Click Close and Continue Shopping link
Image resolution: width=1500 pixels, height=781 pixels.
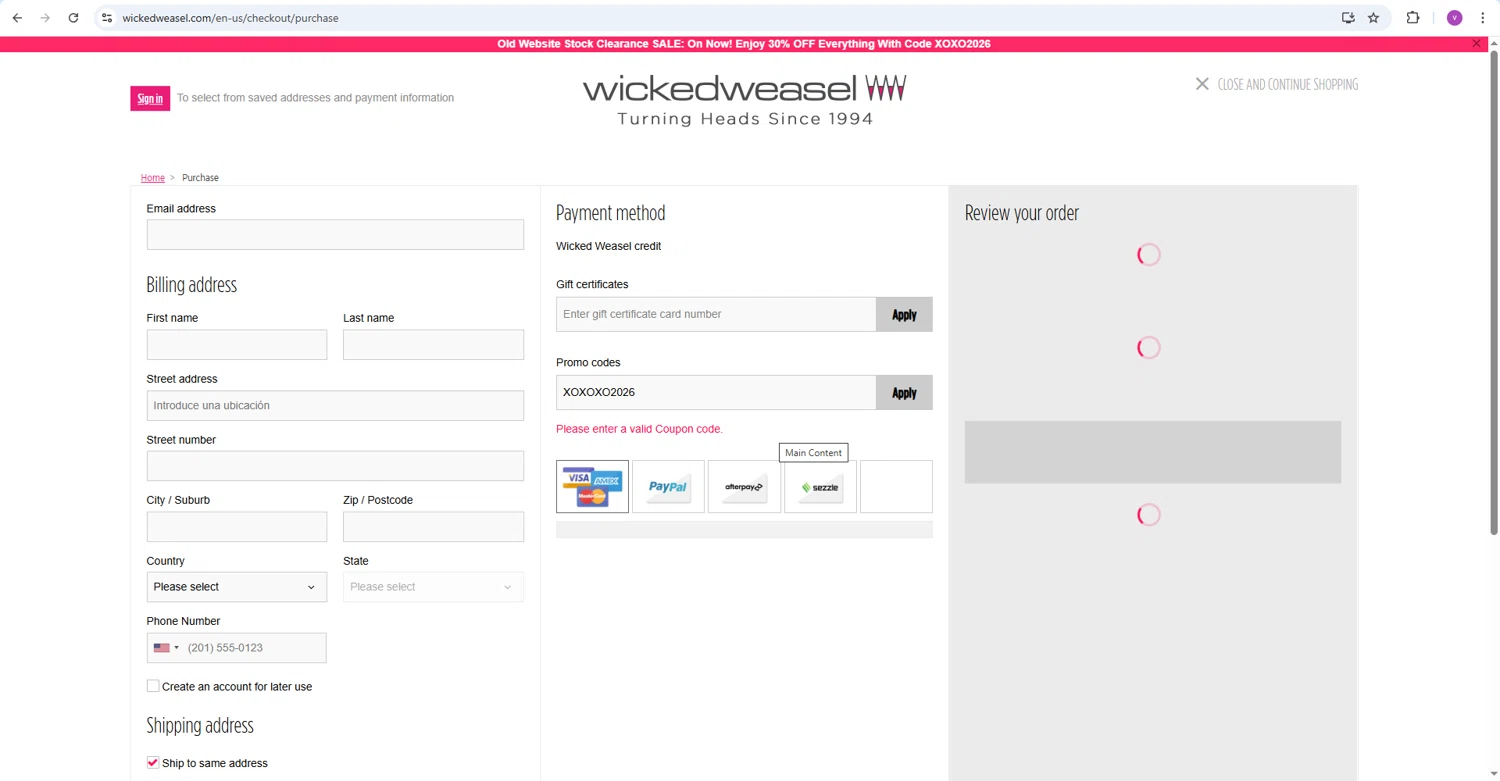1287,84
